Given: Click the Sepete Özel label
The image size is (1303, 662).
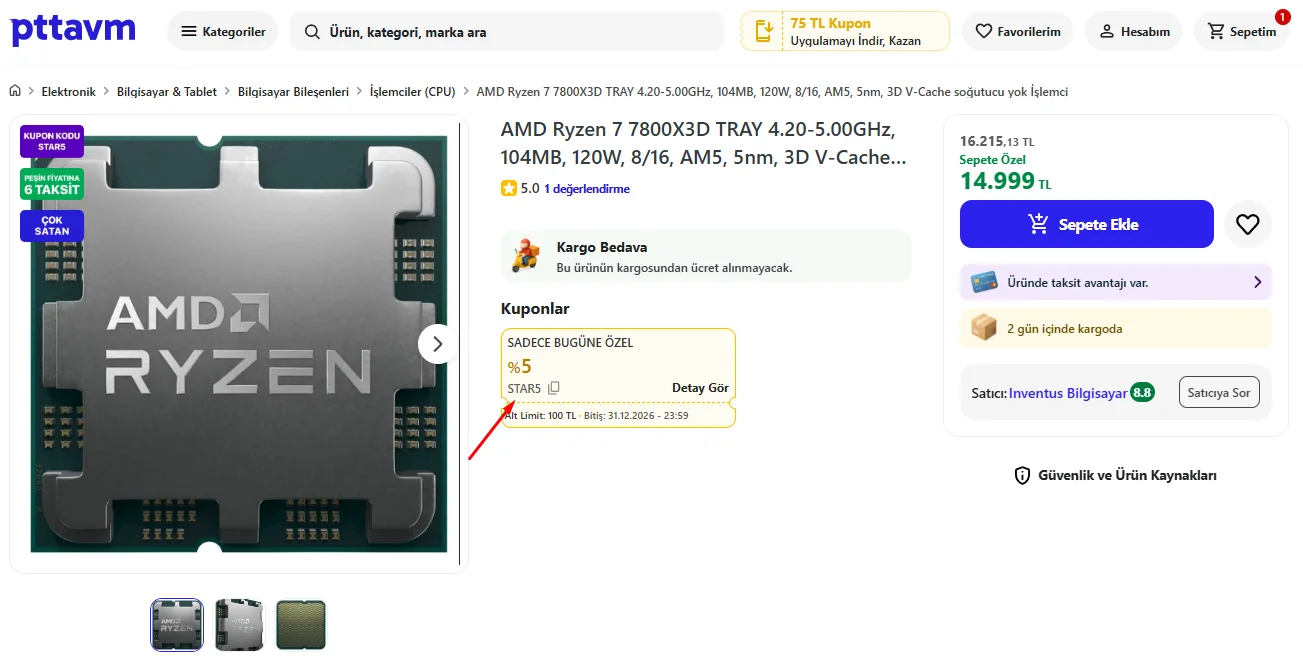Looking at the screenshot, I should pyautogui.click(x=992, y=160).
